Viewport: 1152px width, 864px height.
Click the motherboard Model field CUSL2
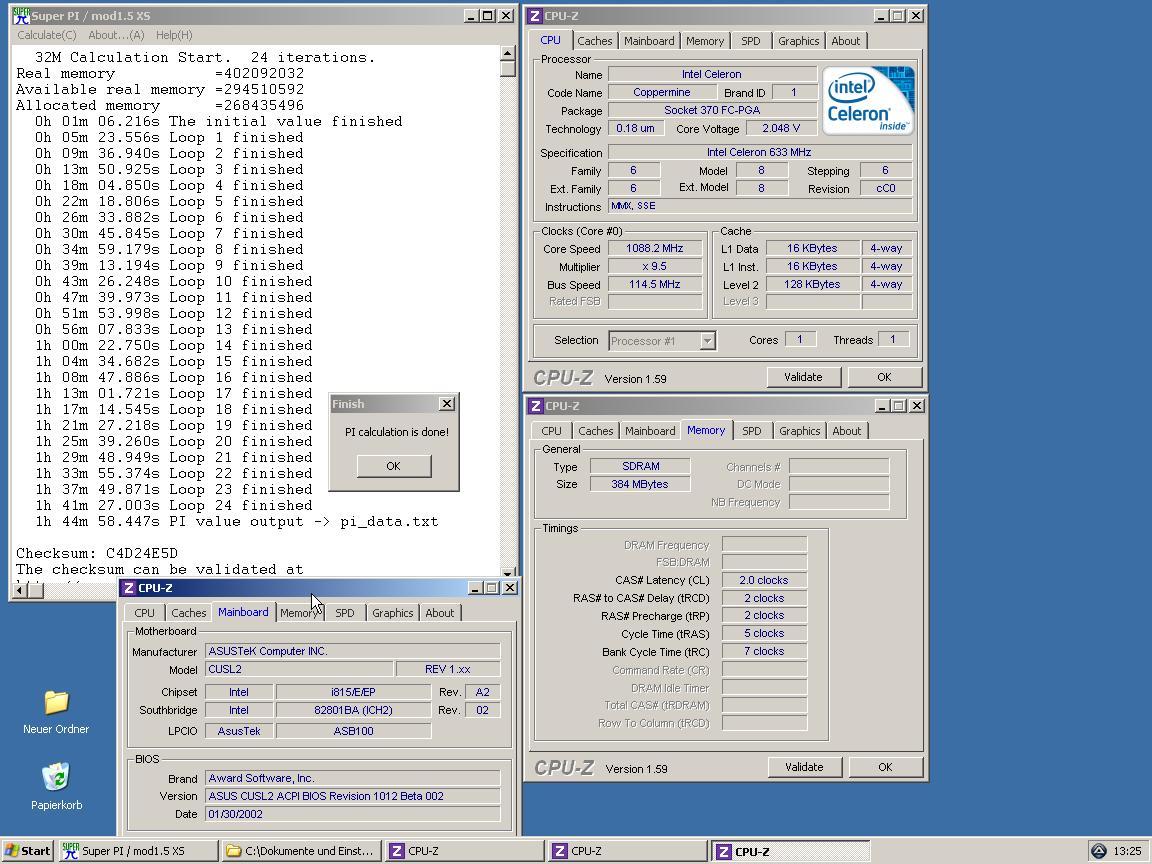pos(298,669)
